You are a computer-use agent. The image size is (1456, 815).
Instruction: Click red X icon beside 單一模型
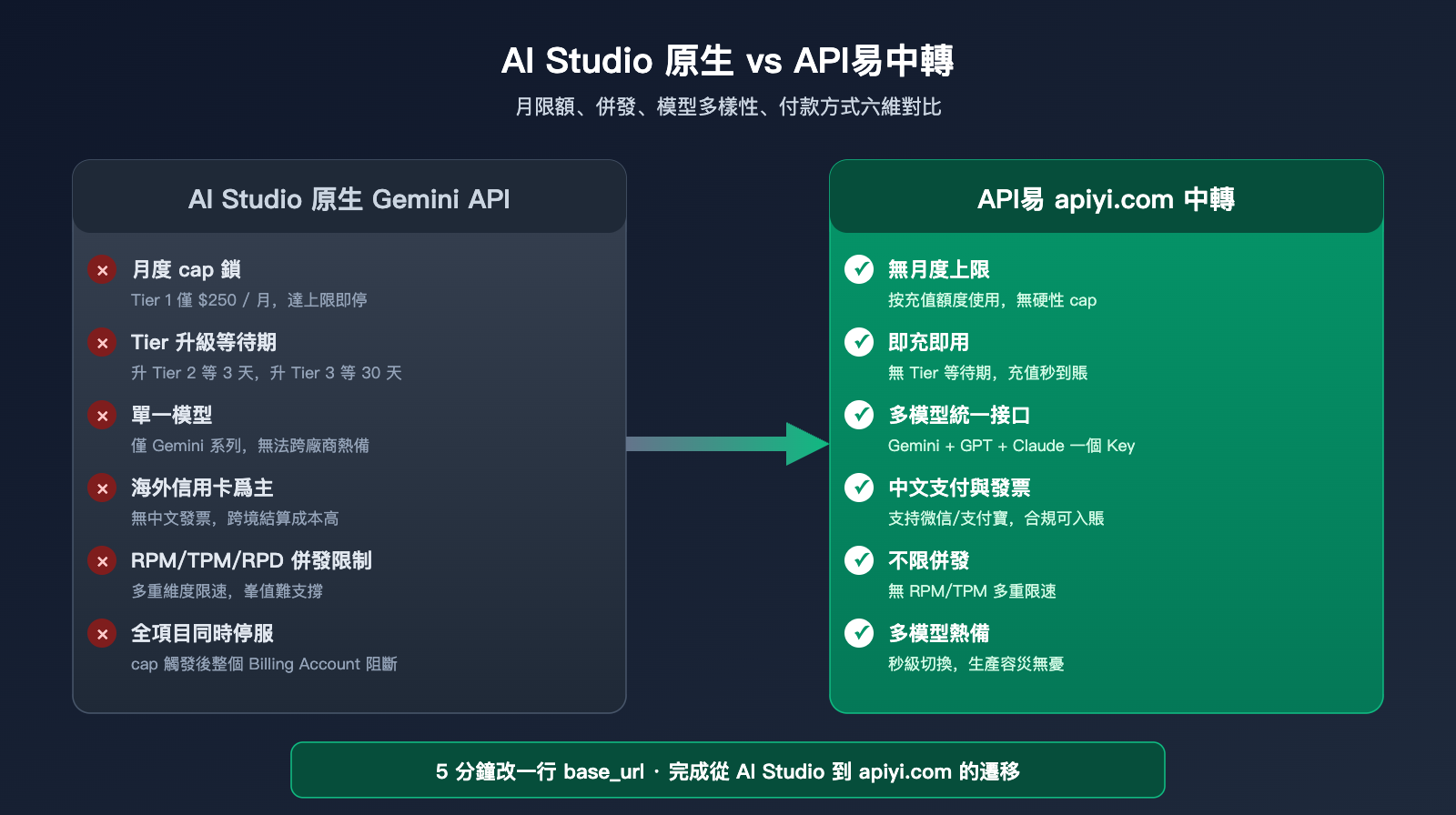[102, 416]
